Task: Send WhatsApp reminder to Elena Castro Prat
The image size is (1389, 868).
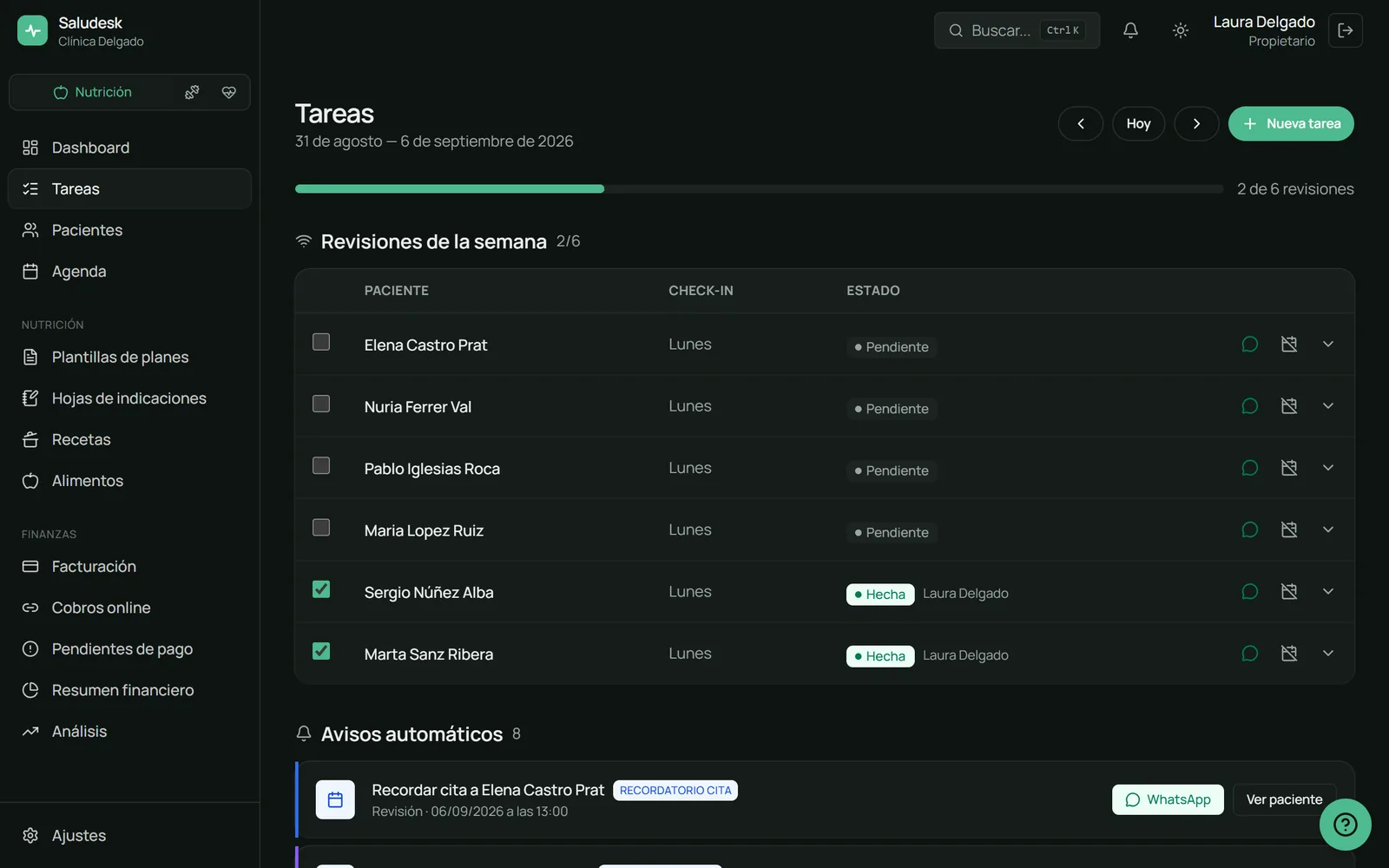Action: point(1168,799)
